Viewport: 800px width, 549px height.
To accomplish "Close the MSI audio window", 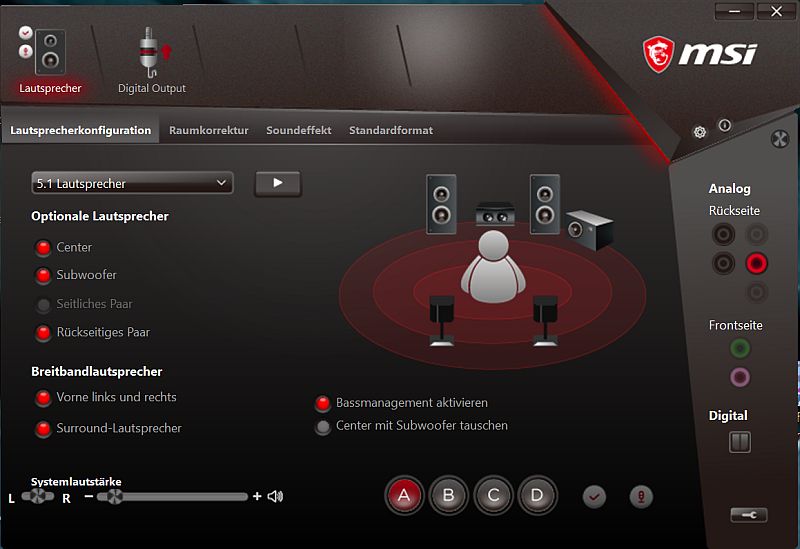I will click(x=776, y=11).
